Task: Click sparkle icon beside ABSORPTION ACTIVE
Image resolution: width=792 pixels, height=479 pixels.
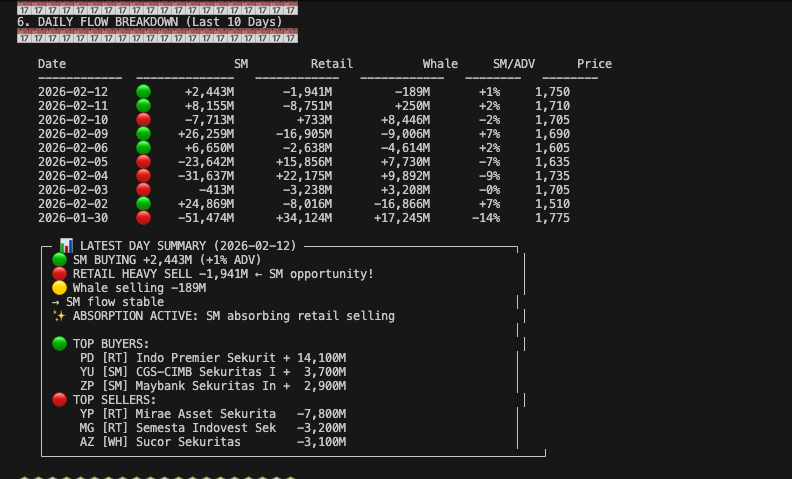Action: click(59, 316)
